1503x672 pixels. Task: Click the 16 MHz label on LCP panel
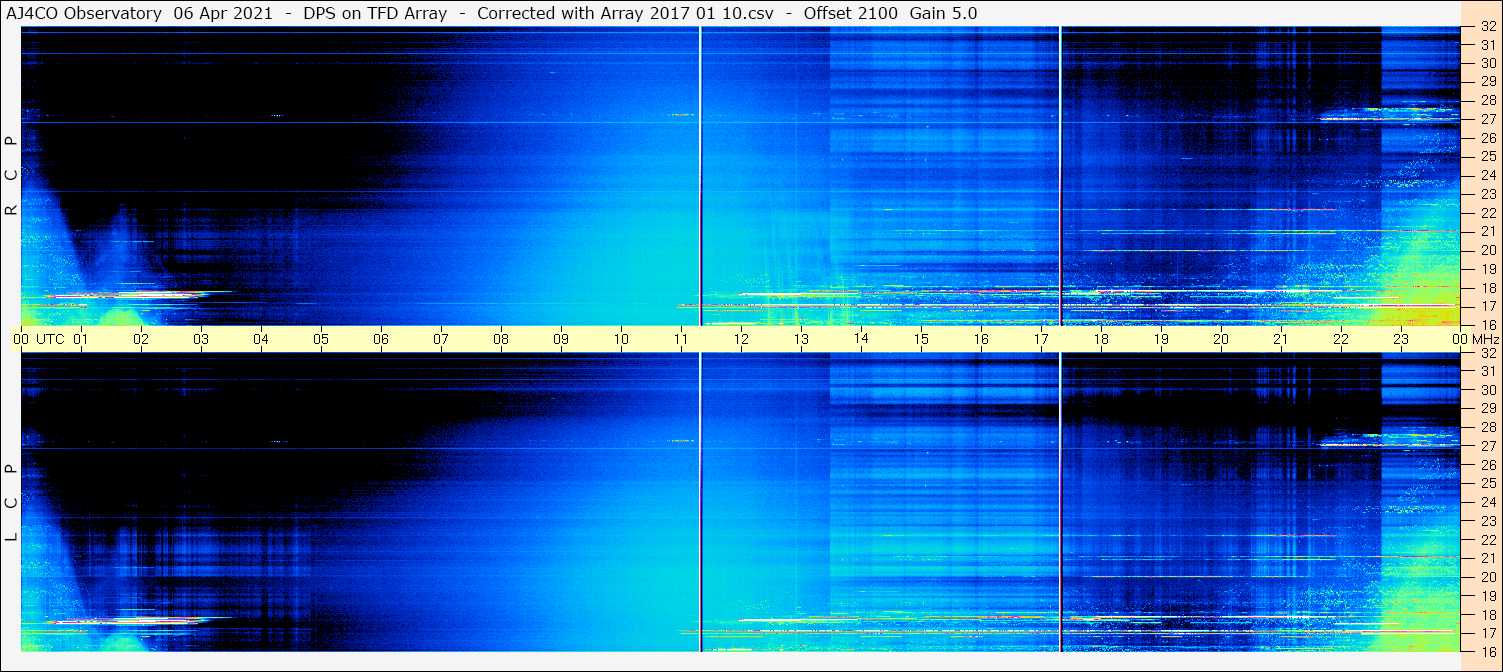tap(1488, 651)
